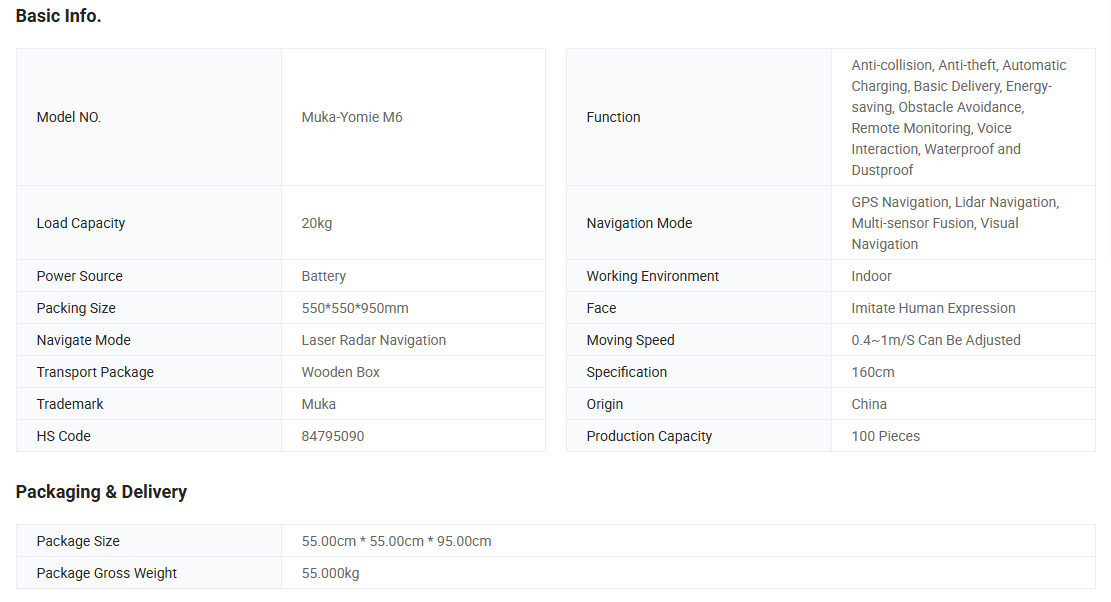This screenshot has height=602, width=1111.
Task: Select the Muka-Yomie M6 model value
Action: tap(352, 117)
